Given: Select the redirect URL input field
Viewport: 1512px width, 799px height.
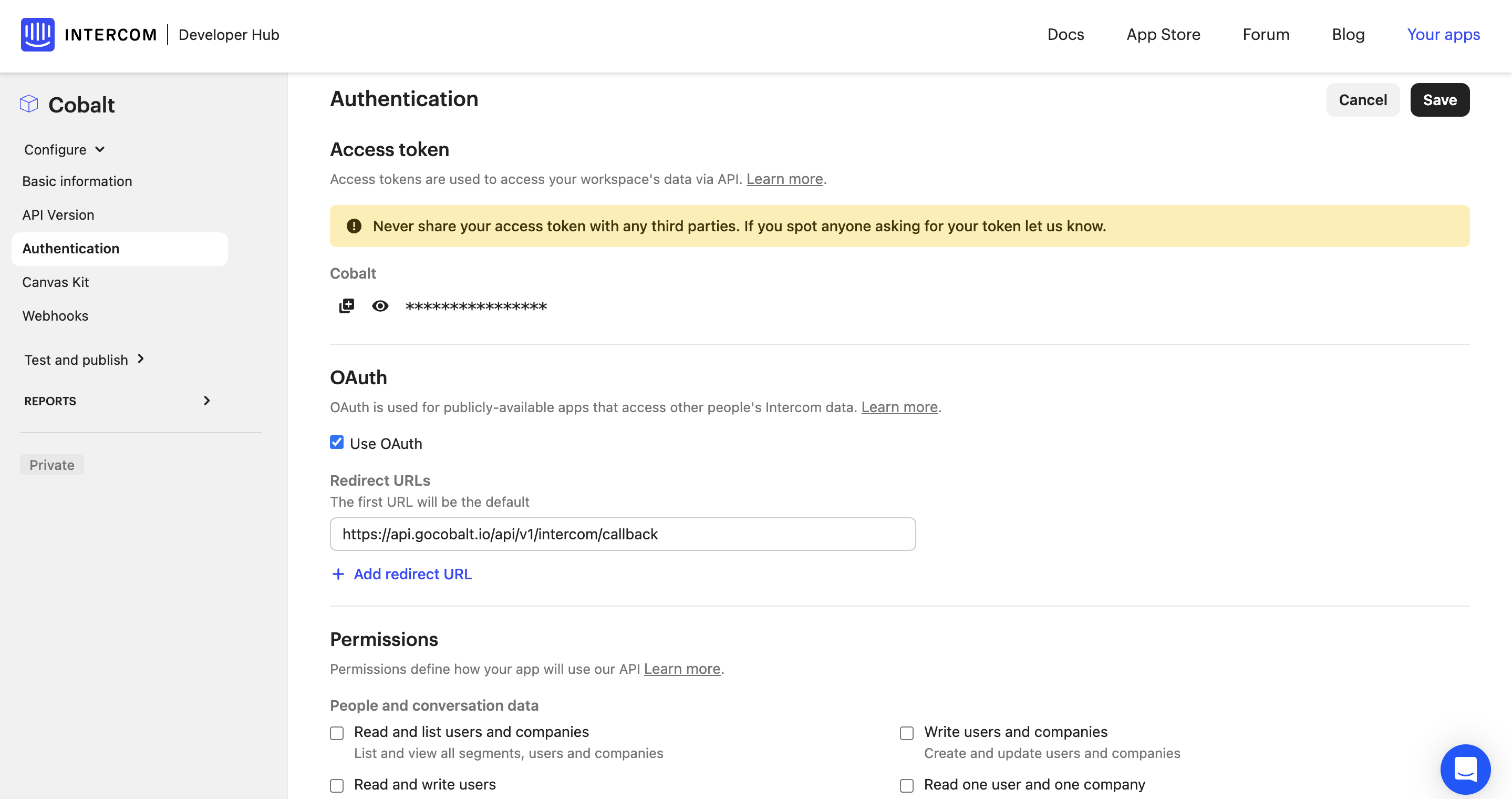Looking at the screenshot, I should point(622,534).
